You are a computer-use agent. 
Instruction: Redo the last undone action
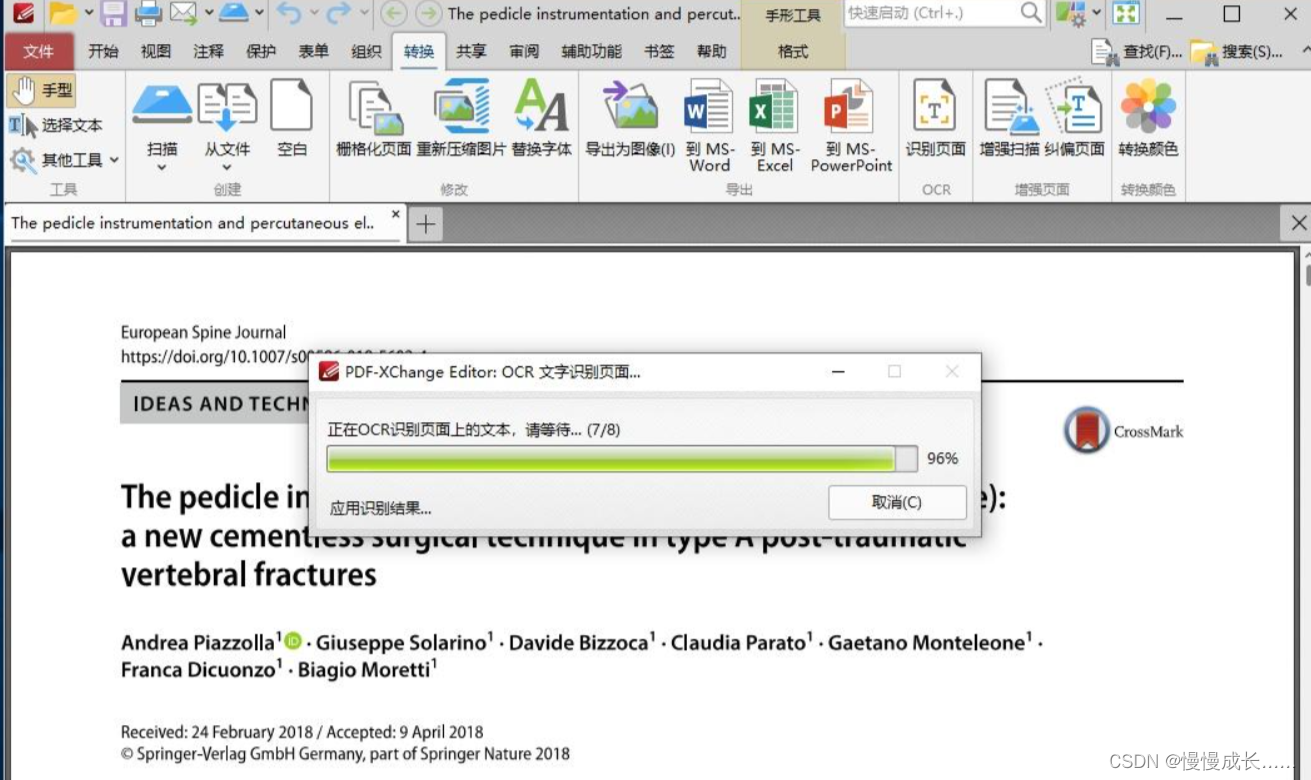point(339,13)
